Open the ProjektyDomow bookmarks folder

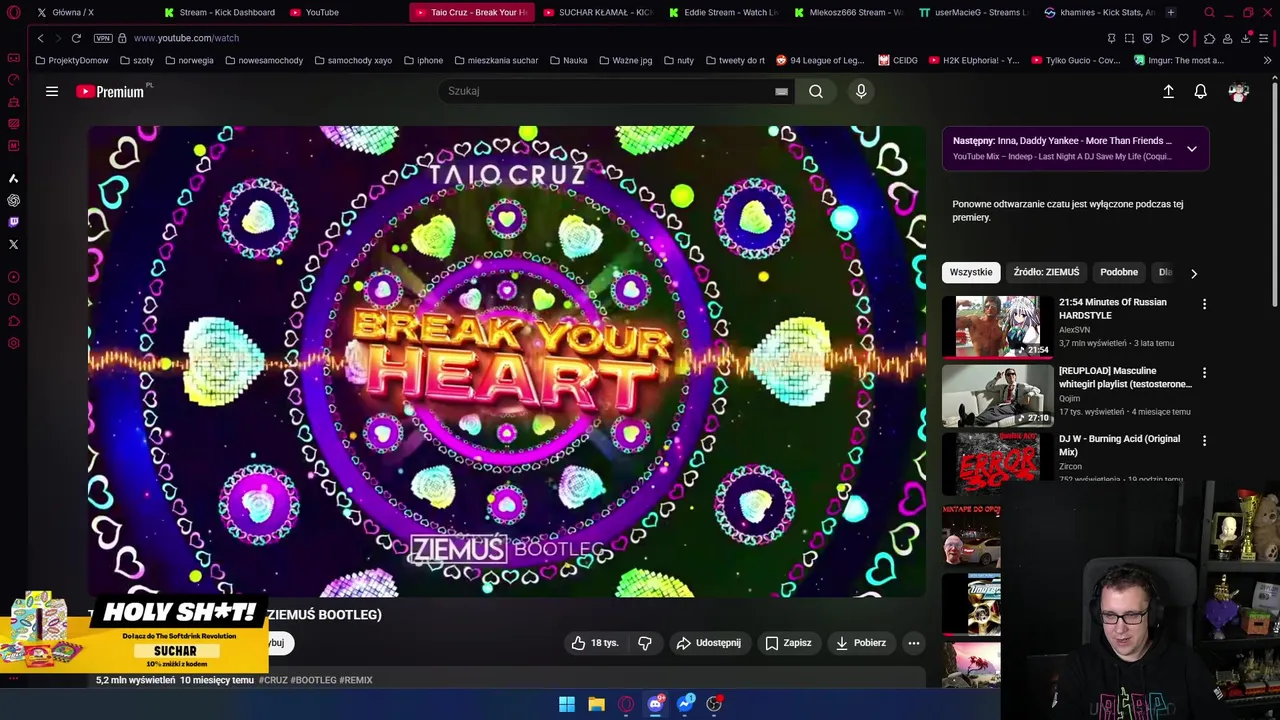click(x=72, y=60)
